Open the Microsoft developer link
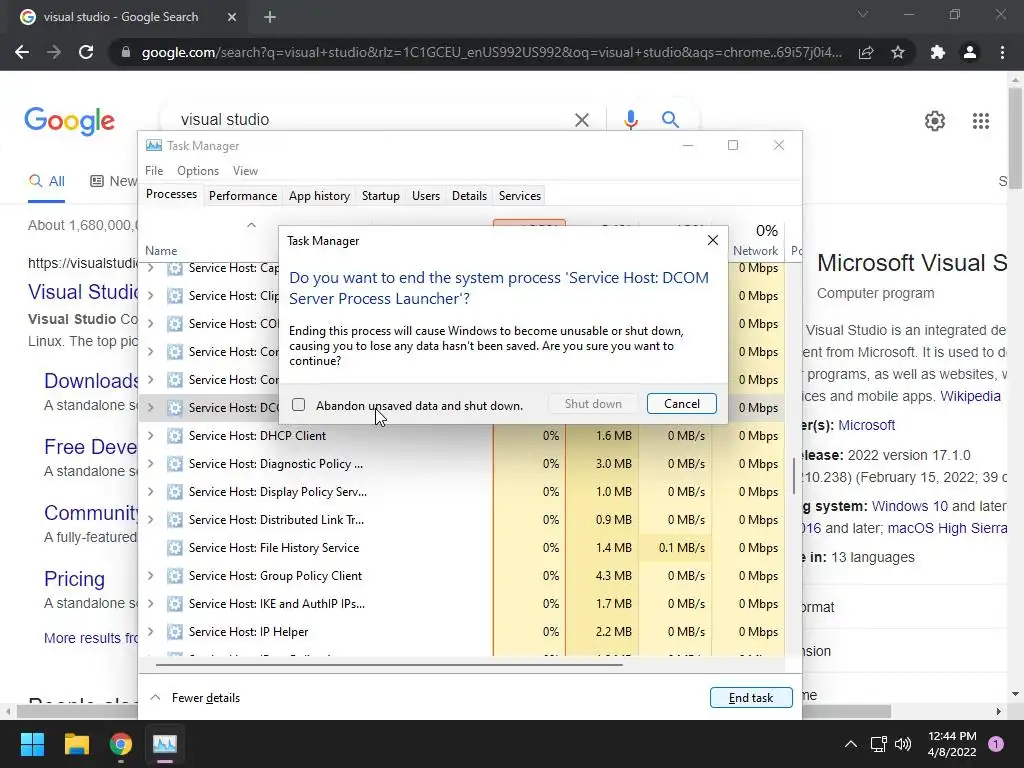1024x768 pixels. click(x=866, y=425)
